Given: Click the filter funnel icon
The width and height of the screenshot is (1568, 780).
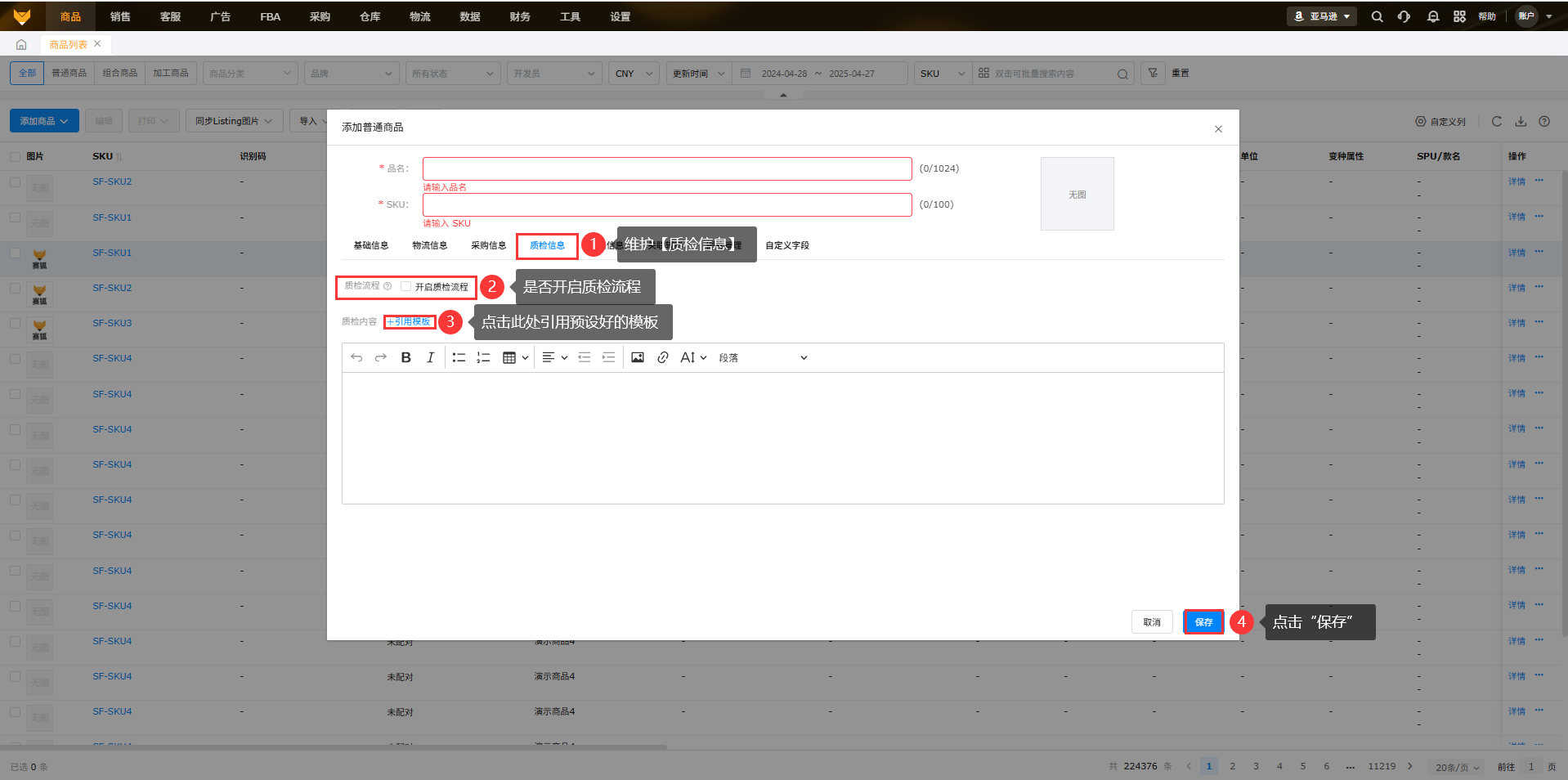Looking at the screenshot, I should (x=1153, y=73).
